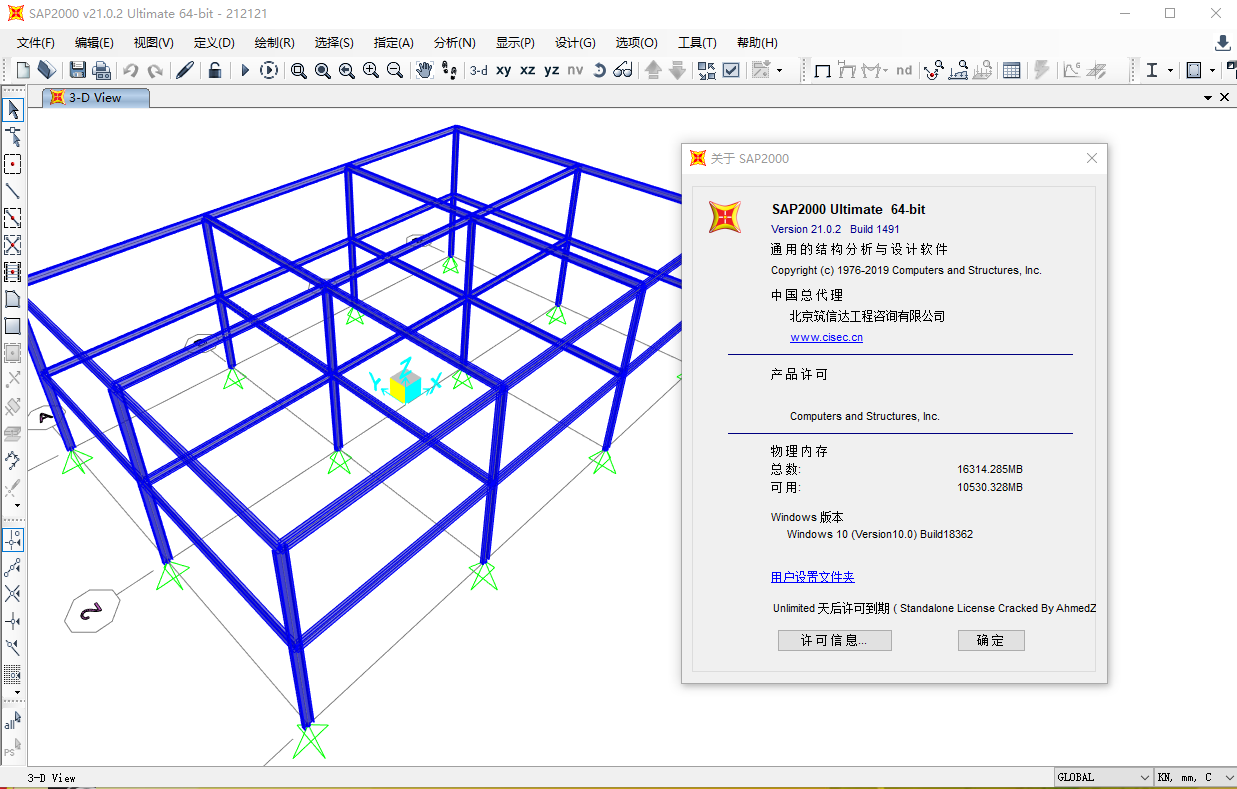
Task: Open the 帮助(H) menu
Action: 757,43
